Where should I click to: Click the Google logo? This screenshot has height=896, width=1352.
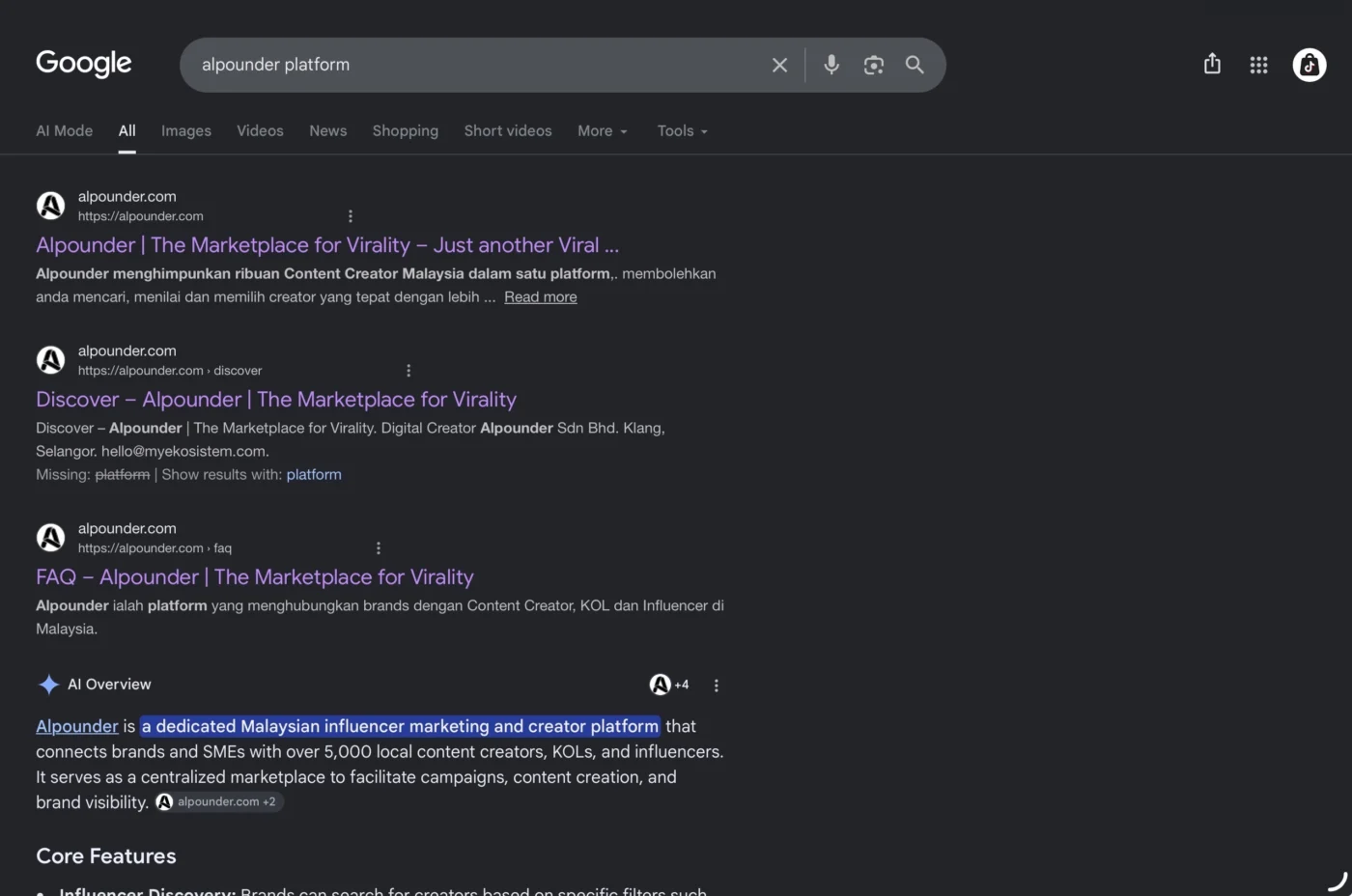tap(84, 64)
